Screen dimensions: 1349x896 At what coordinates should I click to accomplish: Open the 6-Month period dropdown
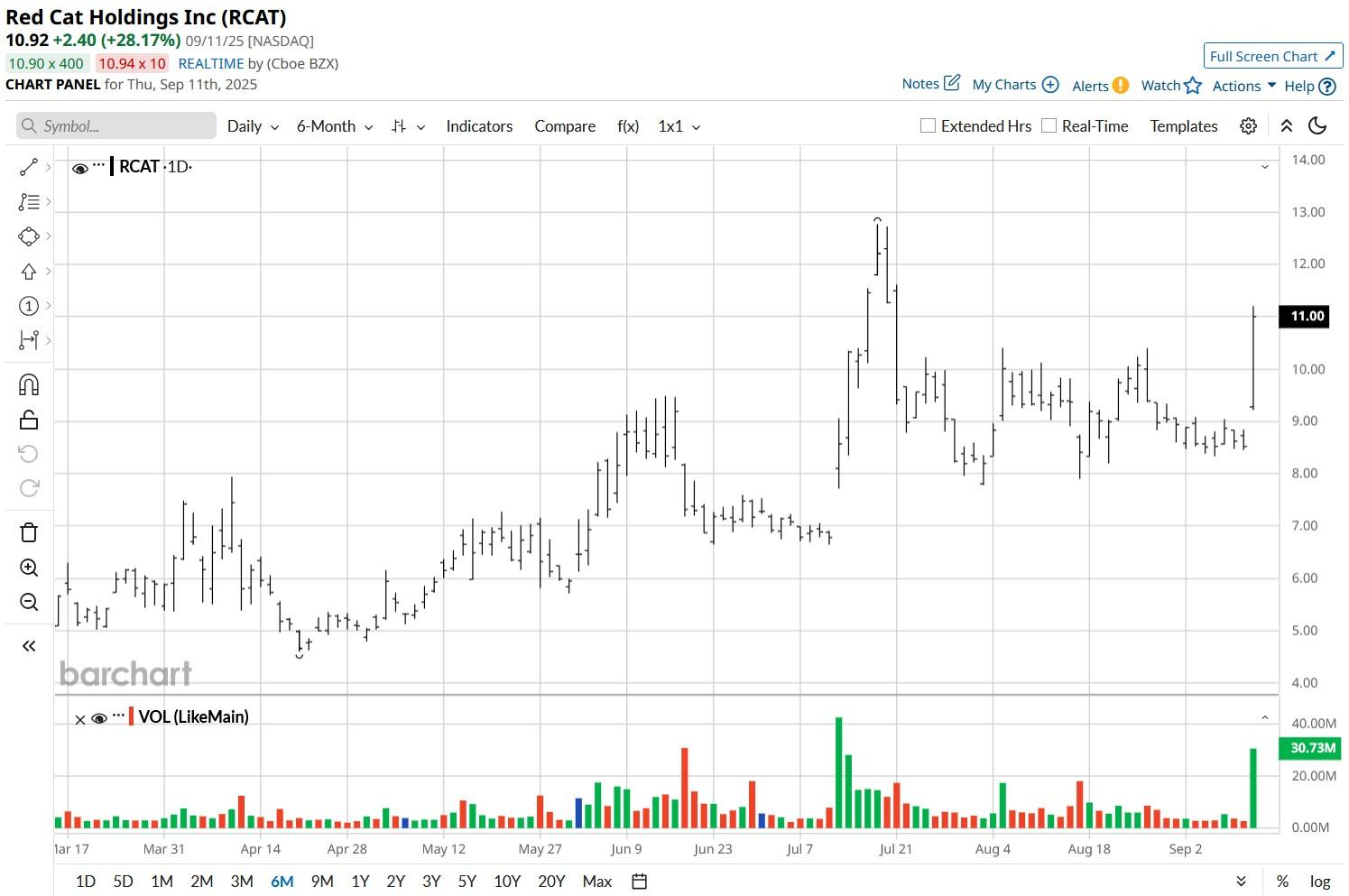pos(335,126)
